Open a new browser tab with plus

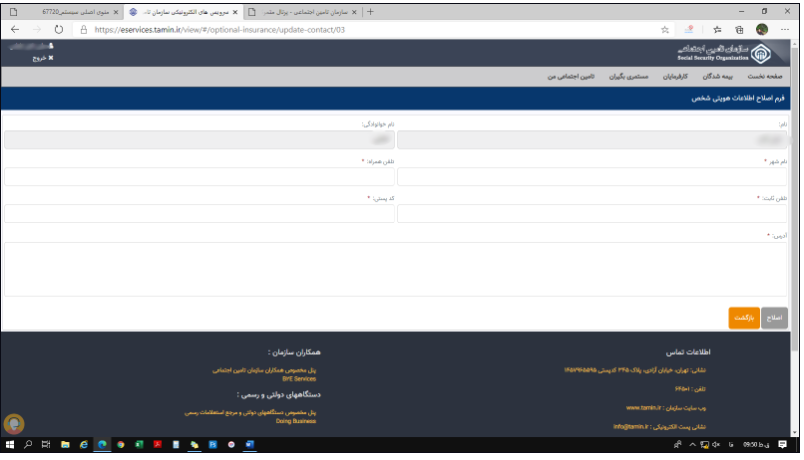click(370, 12)
